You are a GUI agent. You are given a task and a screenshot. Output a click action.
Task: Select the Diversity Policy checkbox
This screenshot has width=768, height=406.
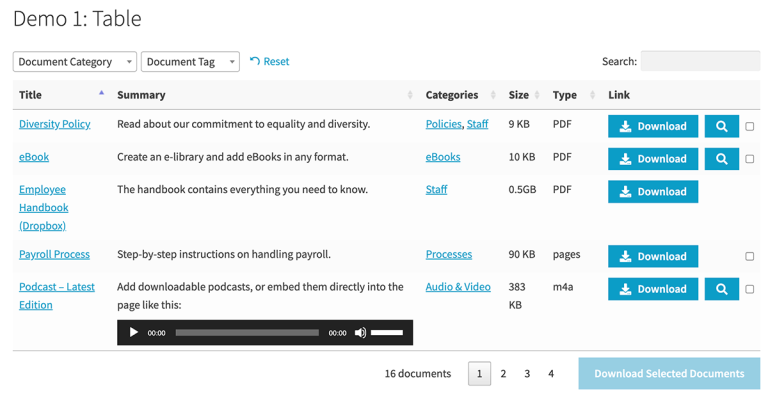coord(749,127)
